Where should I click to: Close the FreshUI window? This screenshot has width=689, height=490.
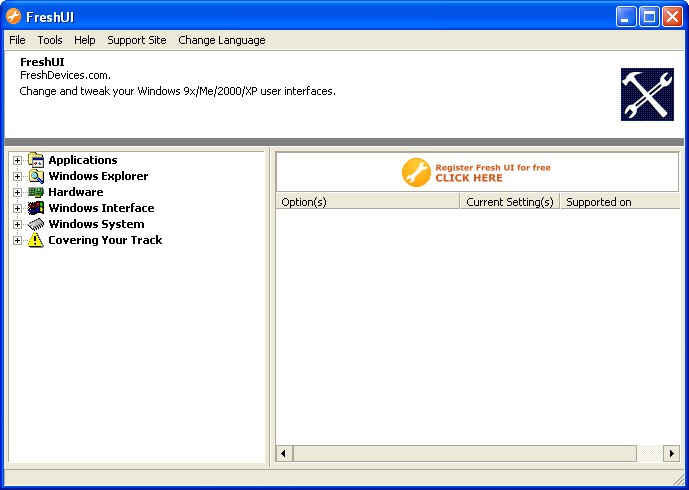pyautogui.click(x=672, y=17)
